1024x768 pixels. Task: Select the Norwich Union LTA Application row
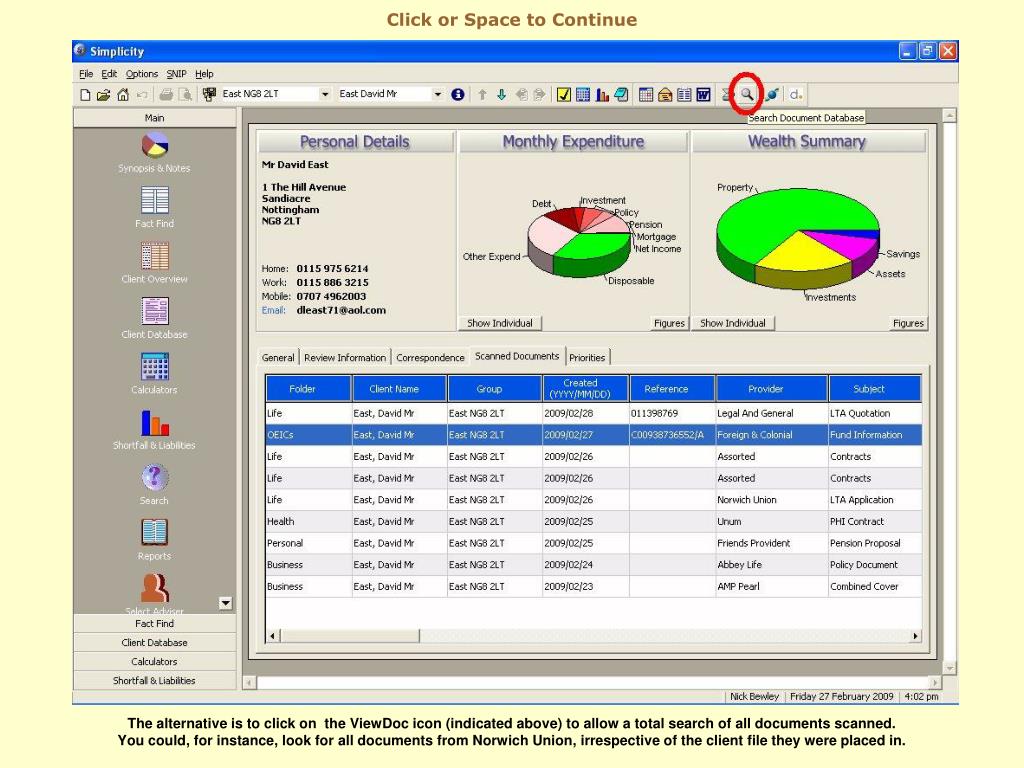pyautogui.click(x=593, y=500)
